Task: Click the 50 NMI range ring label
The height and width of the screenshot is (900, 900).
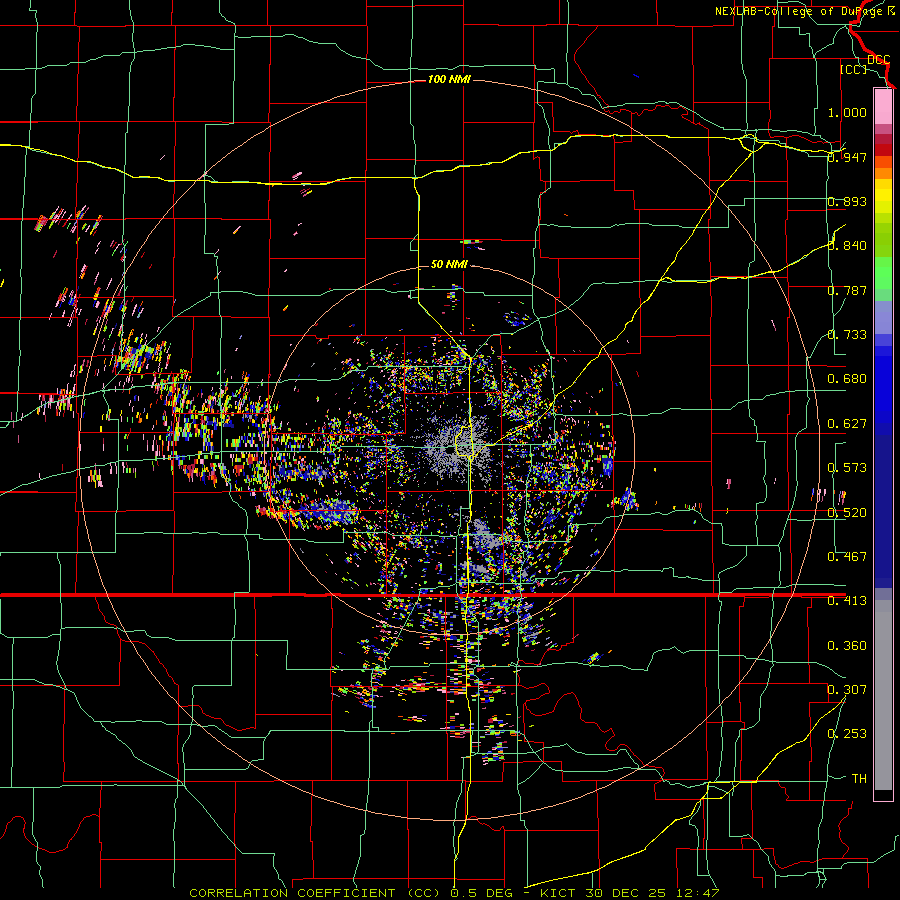Action: click(449, 264)
